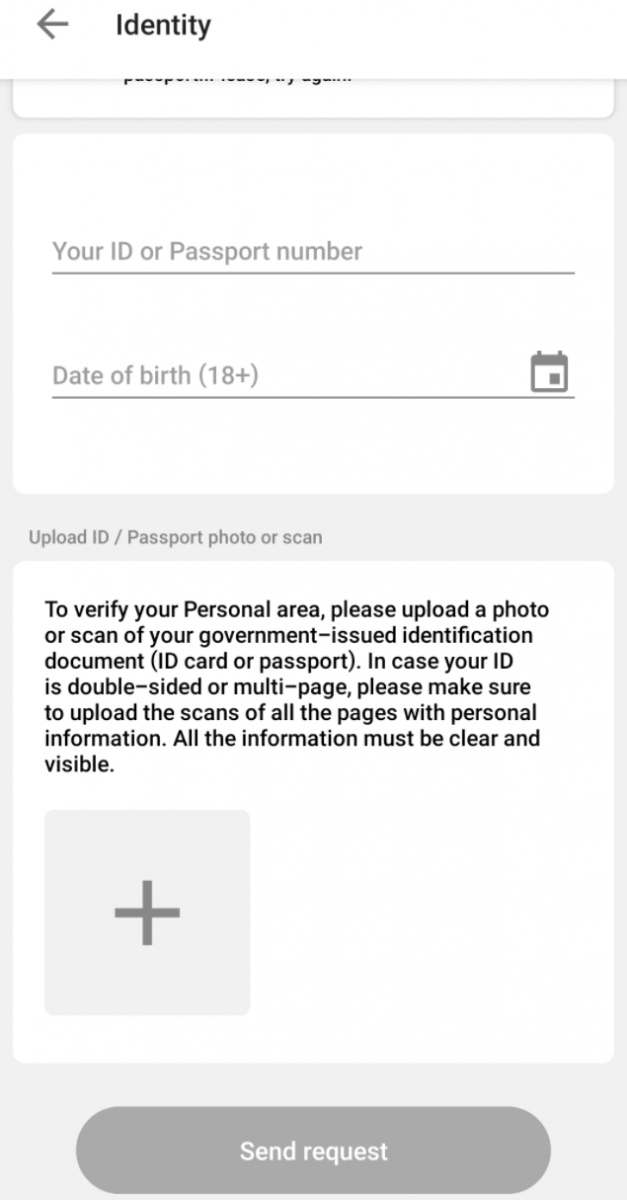Click the plus icon to upload document

(146, 911)
